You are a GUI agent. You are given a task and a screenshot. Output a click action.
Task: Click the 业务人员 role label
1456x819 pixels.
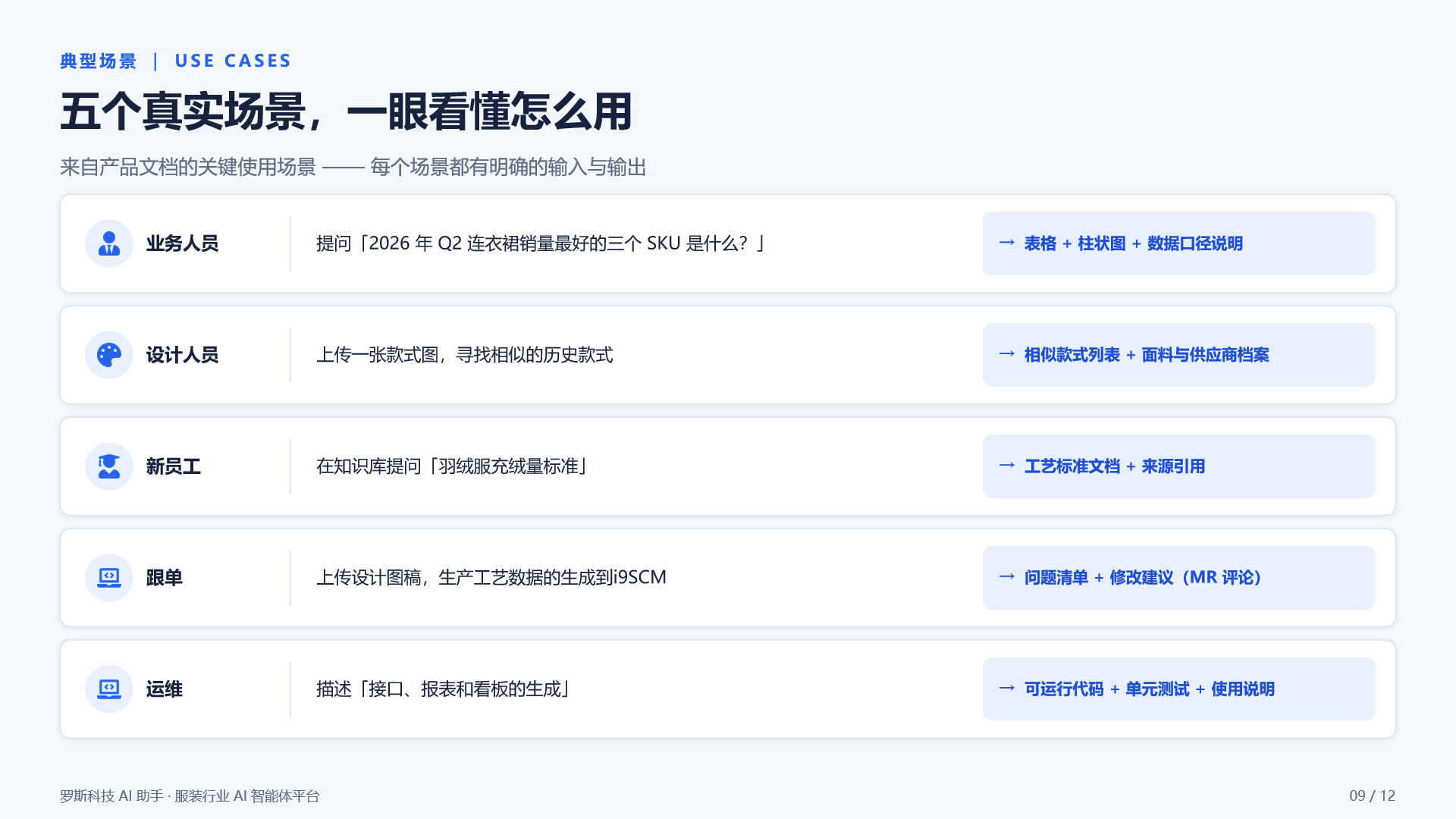coord(182,243)
